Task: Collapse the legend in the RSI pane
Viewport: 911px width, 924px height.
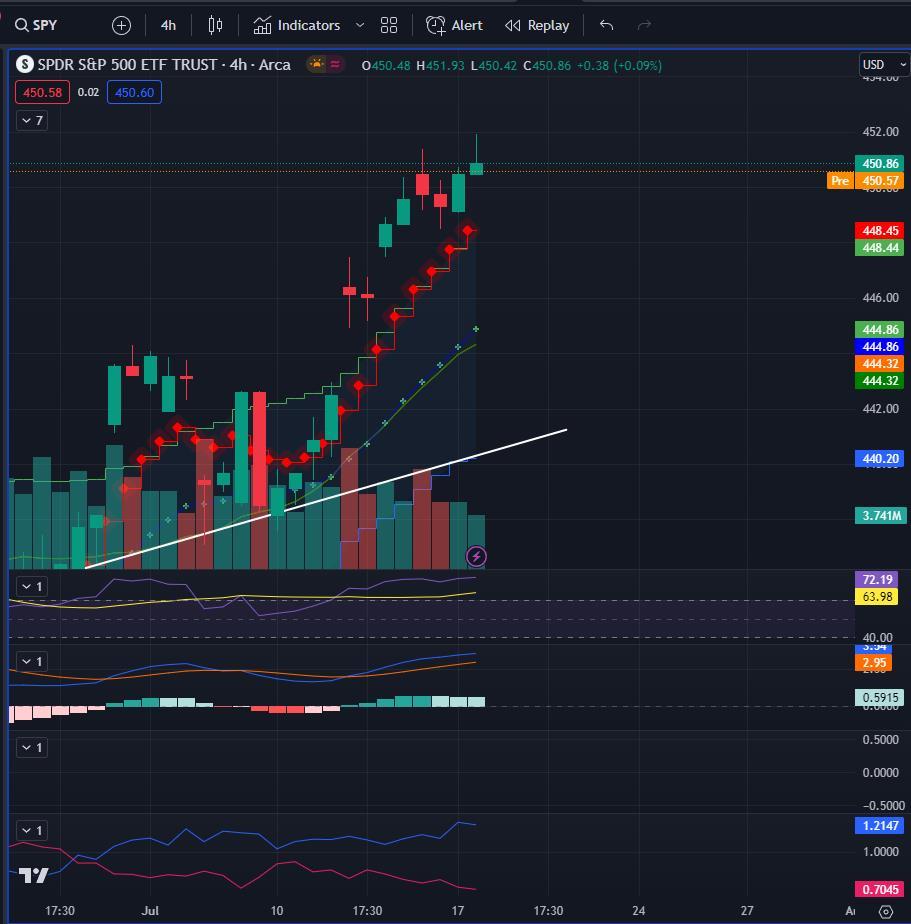Action: click(x=32, y=586)
